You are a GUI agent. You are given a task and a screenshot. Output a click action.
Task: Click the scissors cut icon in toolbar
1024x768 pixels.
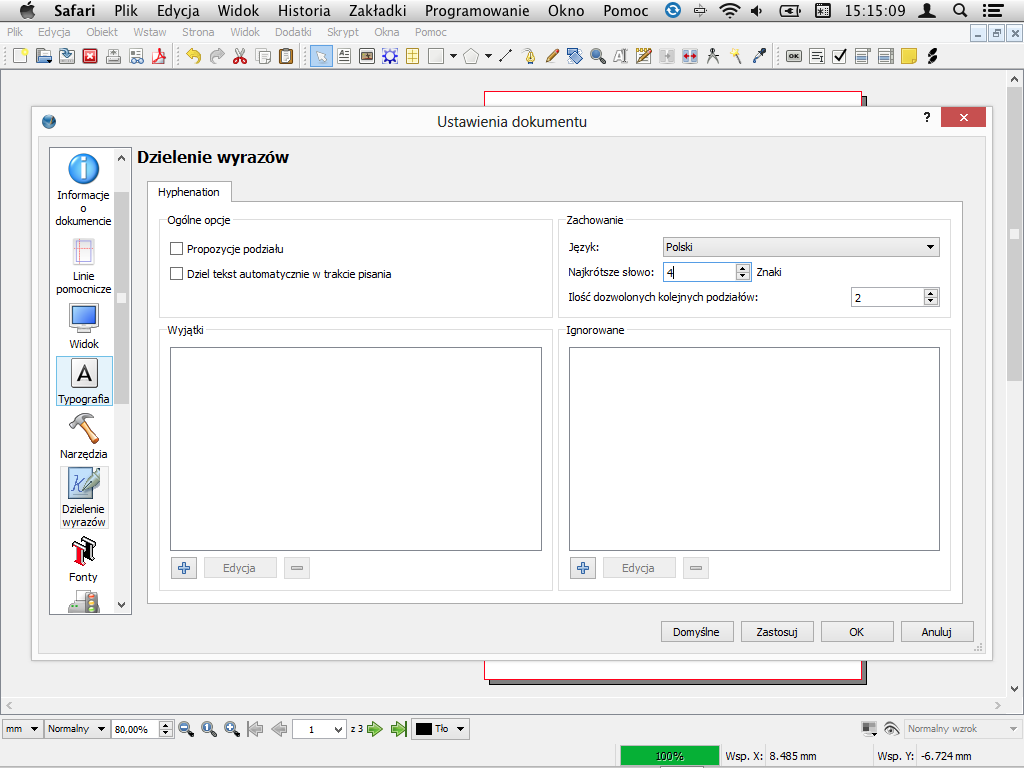tap(239, 56)
